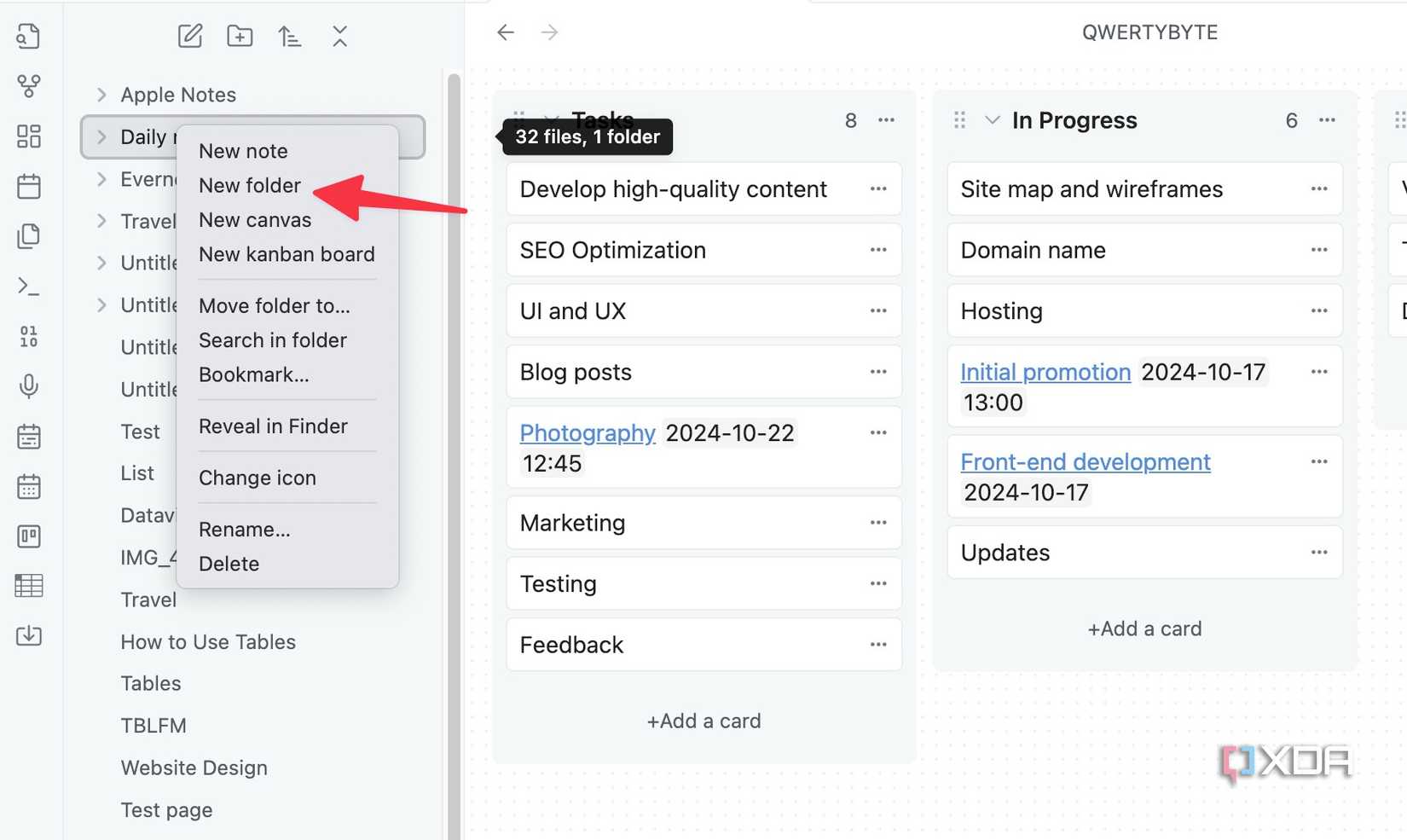Choose Reveal in Finder from the menu
The width and height of the screenshot is (1407, 840).
click(x=273, y=426)
